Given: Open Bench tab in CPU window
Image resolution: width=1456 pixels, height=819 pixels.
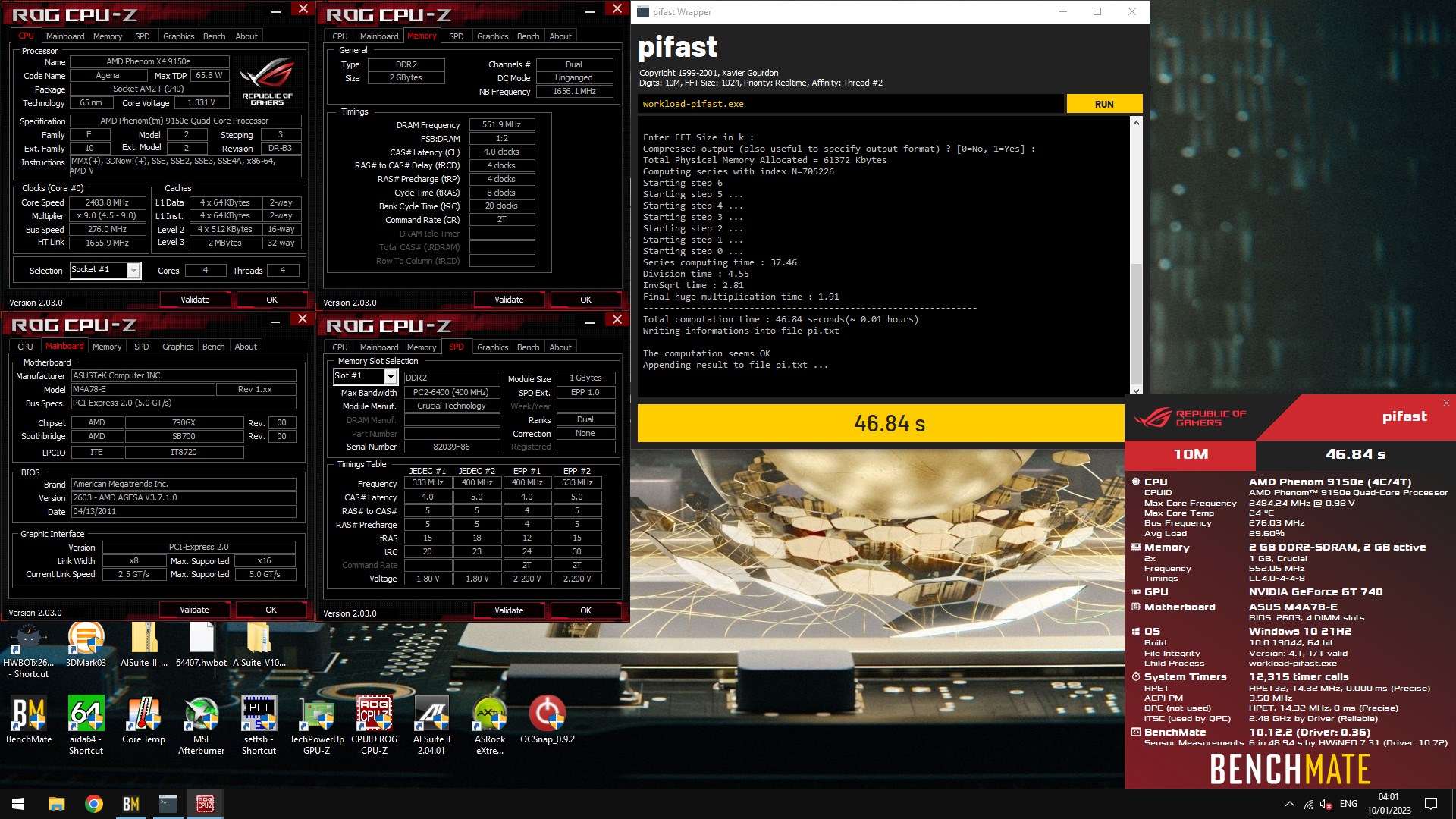Looking at the screenshot, I should click(214, 36).
